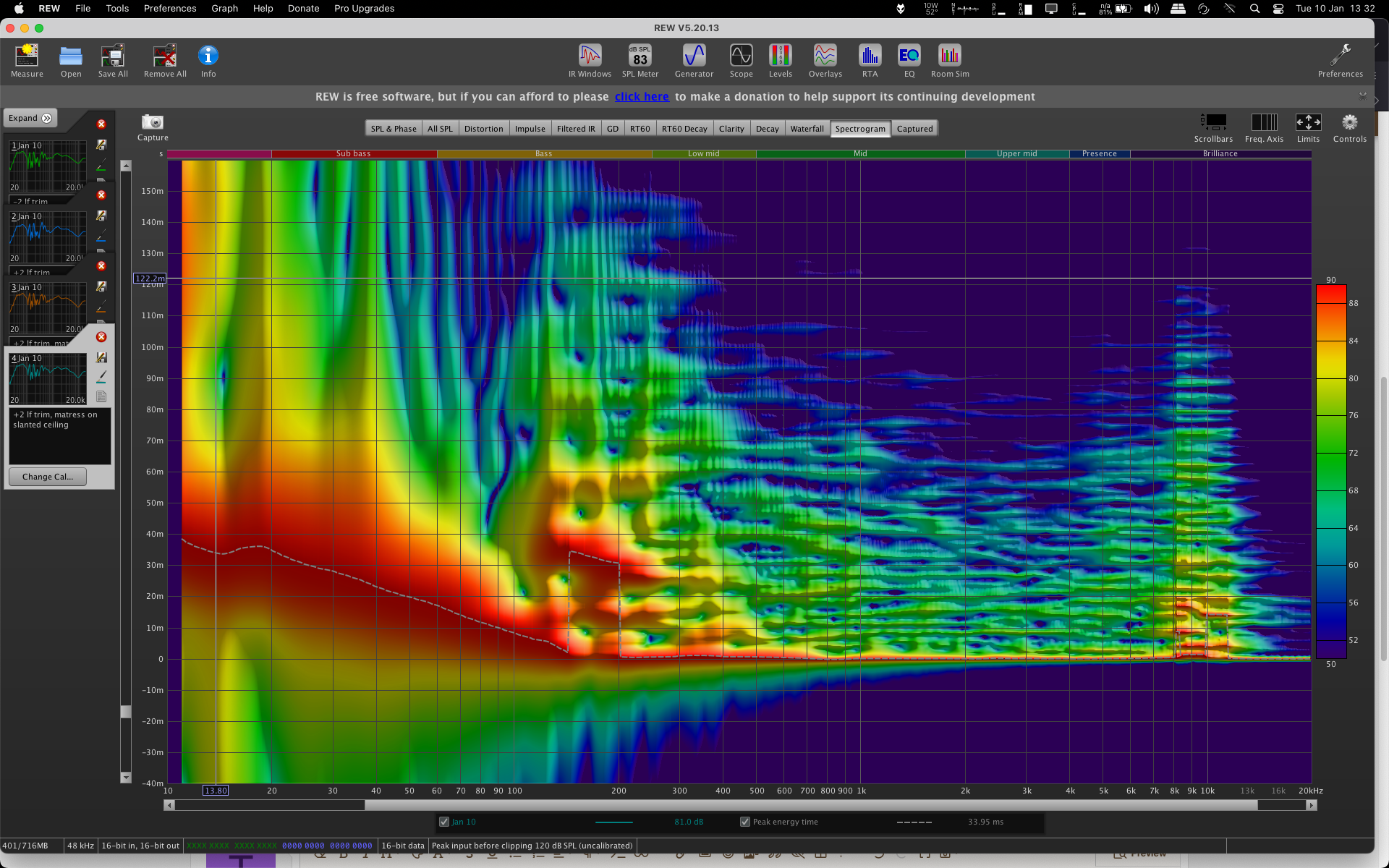Open the Tools menu
1389x868 pixels.
pyautogui.click(x=117, y=8)
